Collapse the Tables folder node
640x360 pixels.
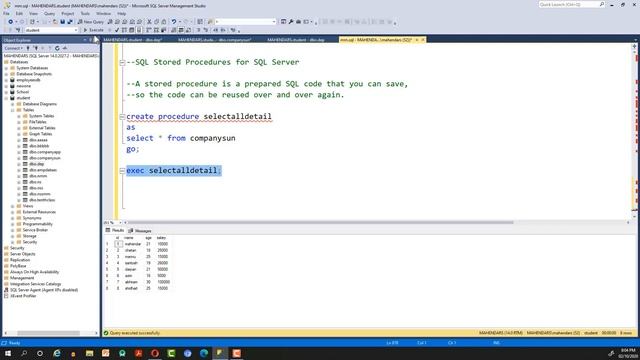(x=13, y=110)
